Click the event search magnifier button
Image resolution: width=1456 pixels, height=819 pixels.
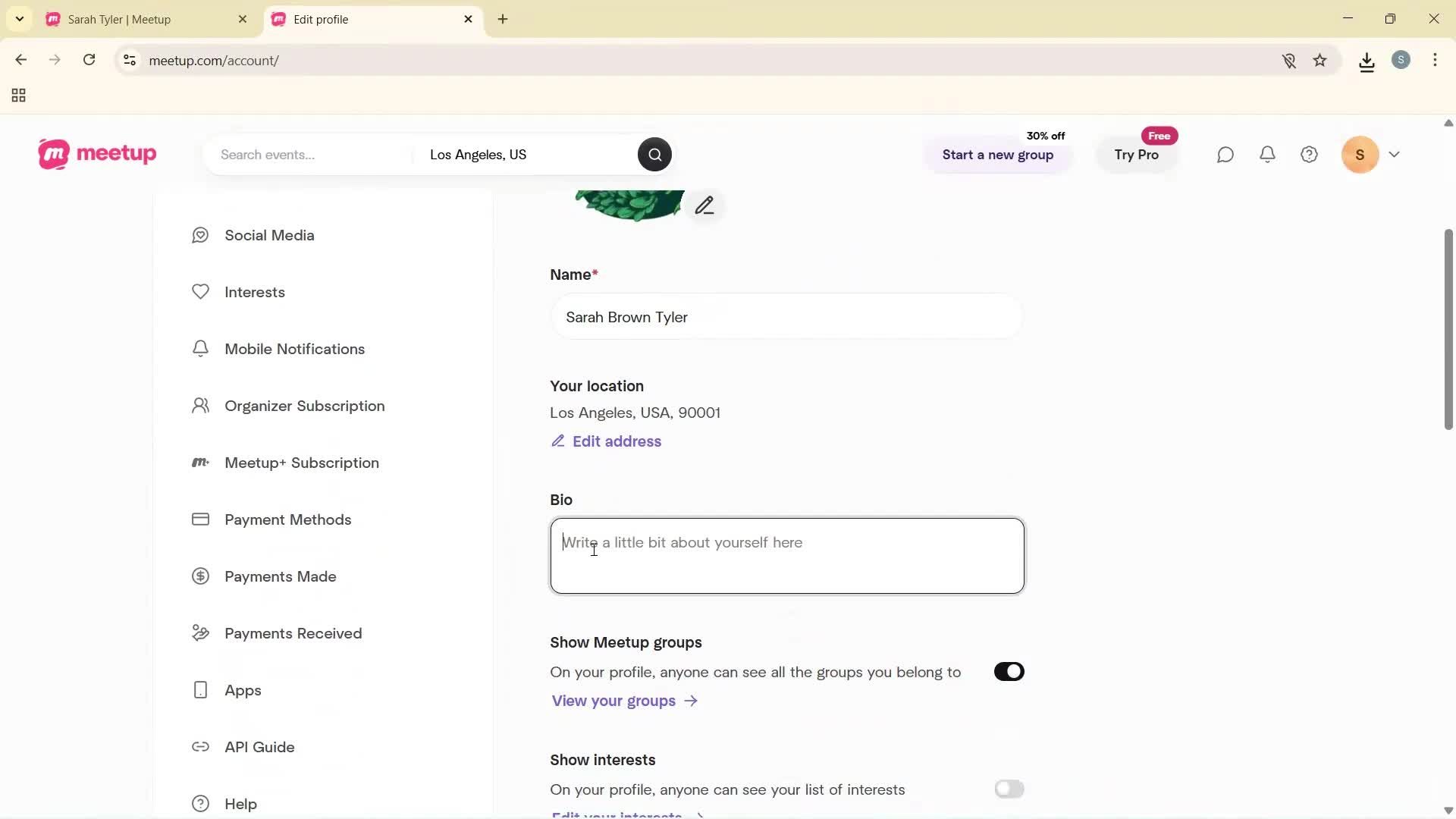654,154
